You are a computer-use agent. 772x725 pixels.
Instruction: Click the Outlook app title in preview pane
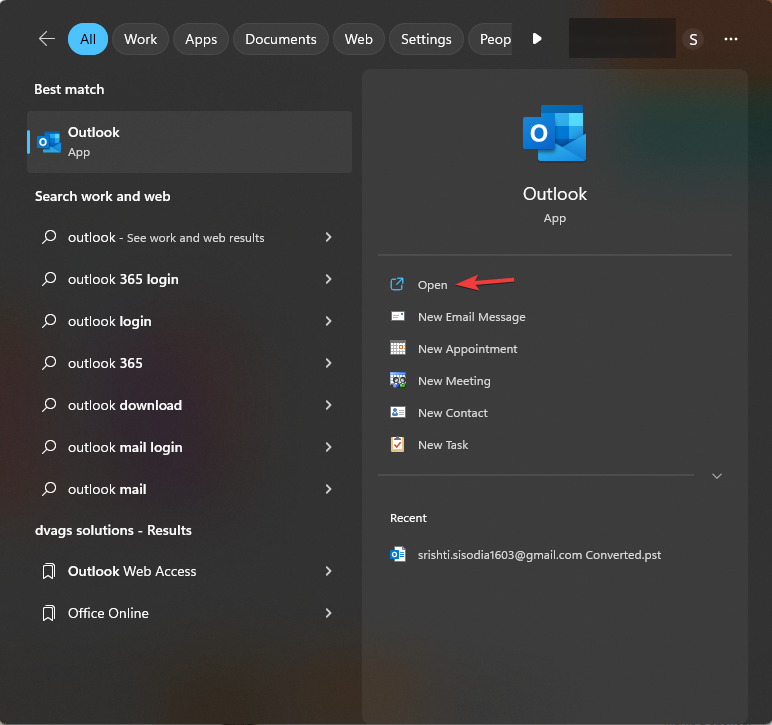(554, 194)
